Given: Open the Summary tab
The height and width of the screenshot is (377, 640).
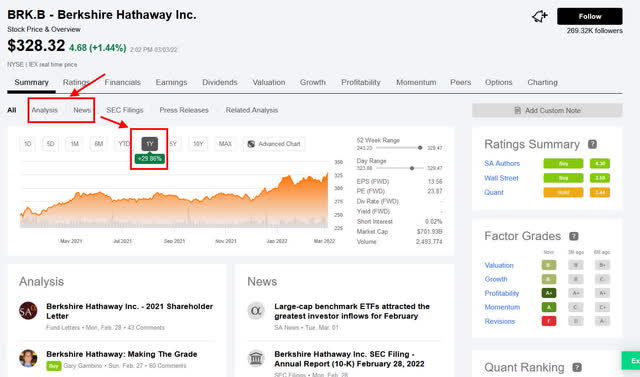Looking at the screenshot, I should pyautogui.click(x=31, y=82).
